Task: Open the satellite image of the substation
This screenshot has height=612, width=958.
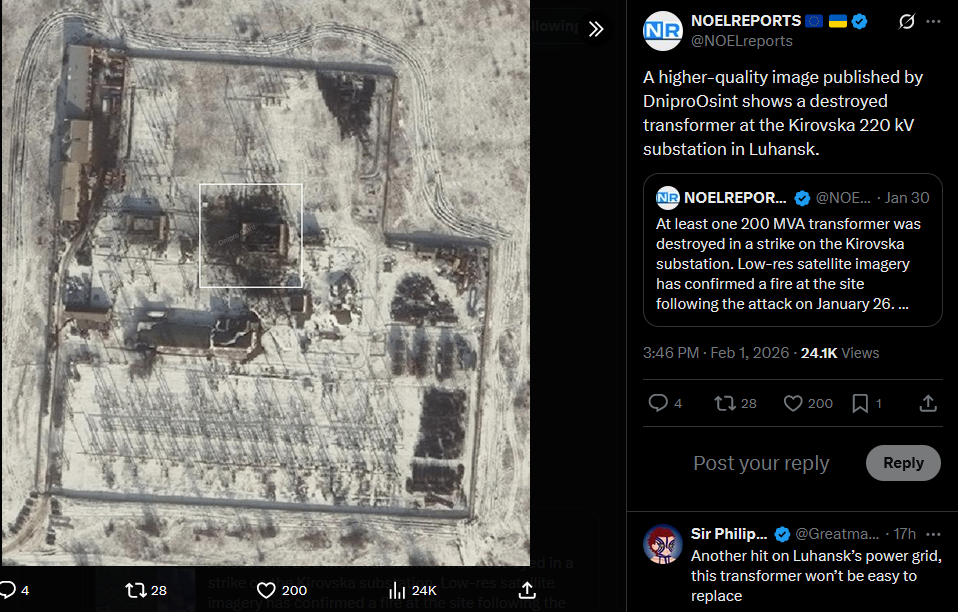Action: (265, 283)
